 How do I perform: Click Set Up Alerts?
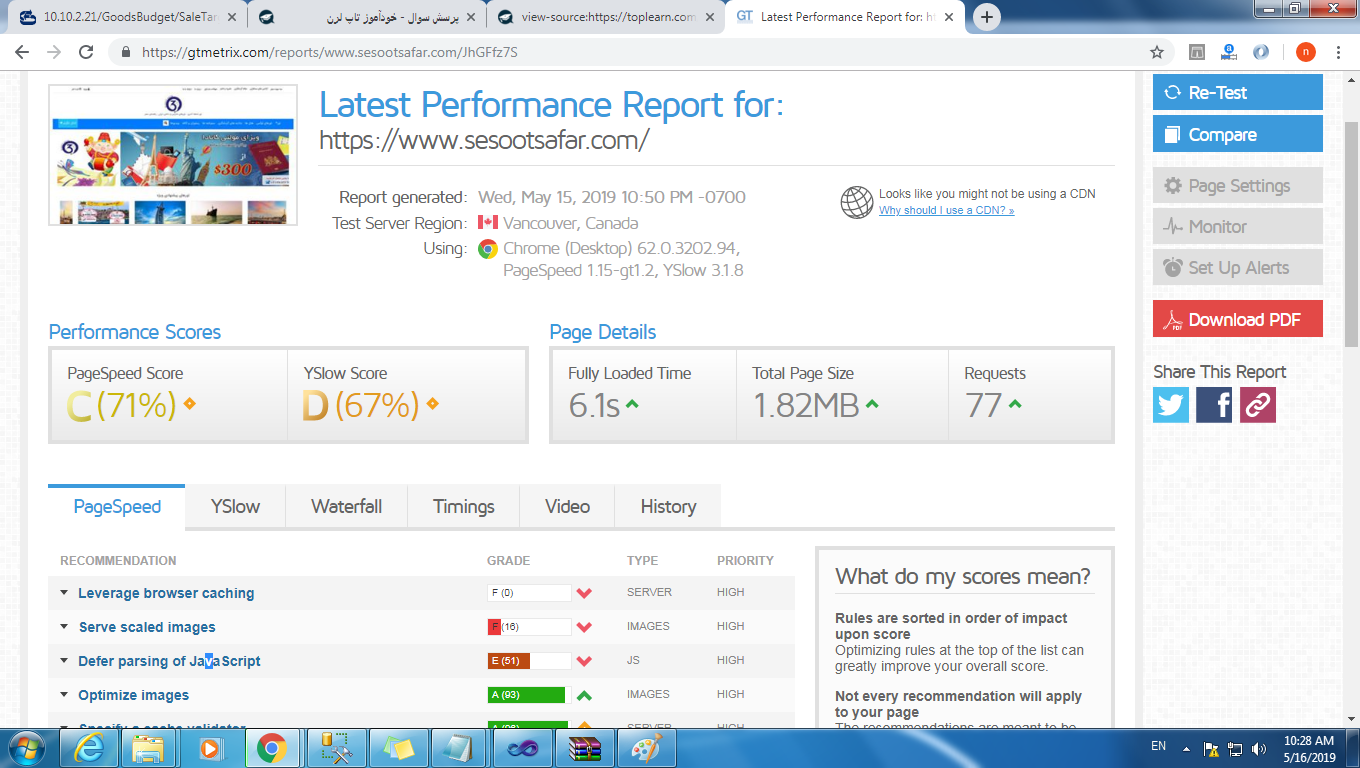[x=1237, y=268]
